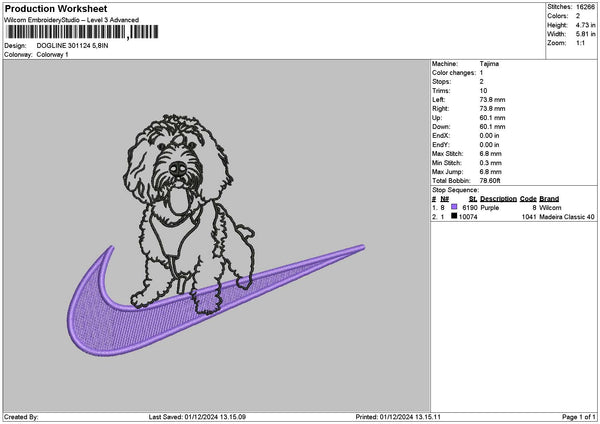
Task: Click the 'St.' column header
Action: point(473,199)
